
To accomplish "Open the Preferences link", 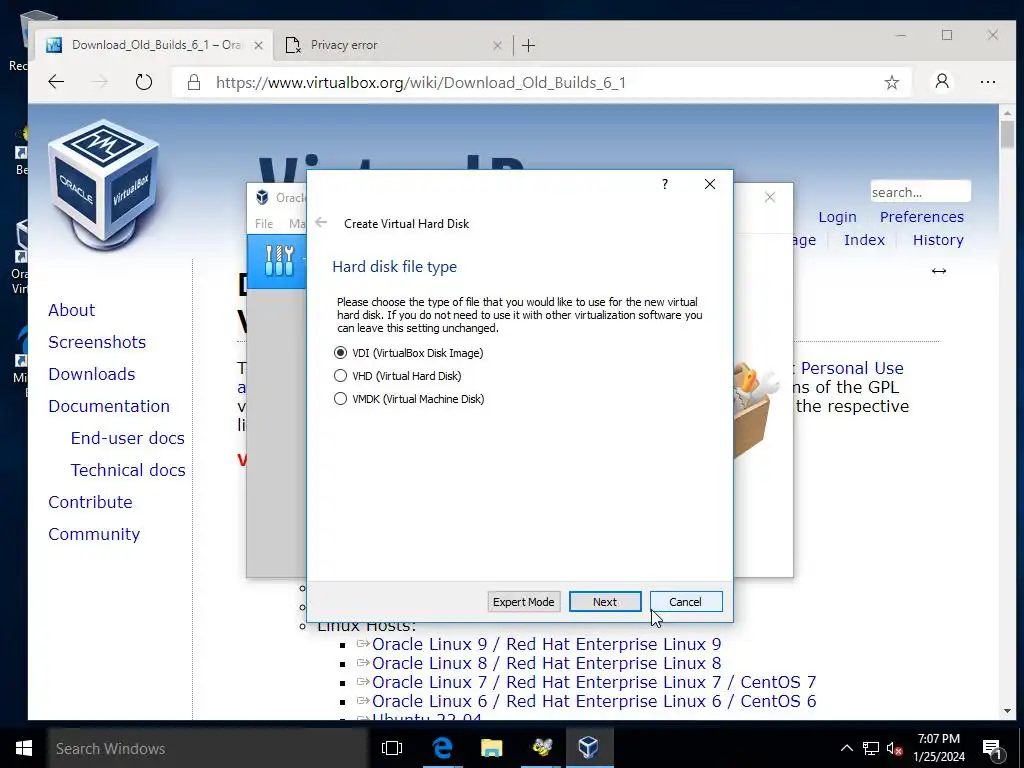I will click(x=921, y=217).
